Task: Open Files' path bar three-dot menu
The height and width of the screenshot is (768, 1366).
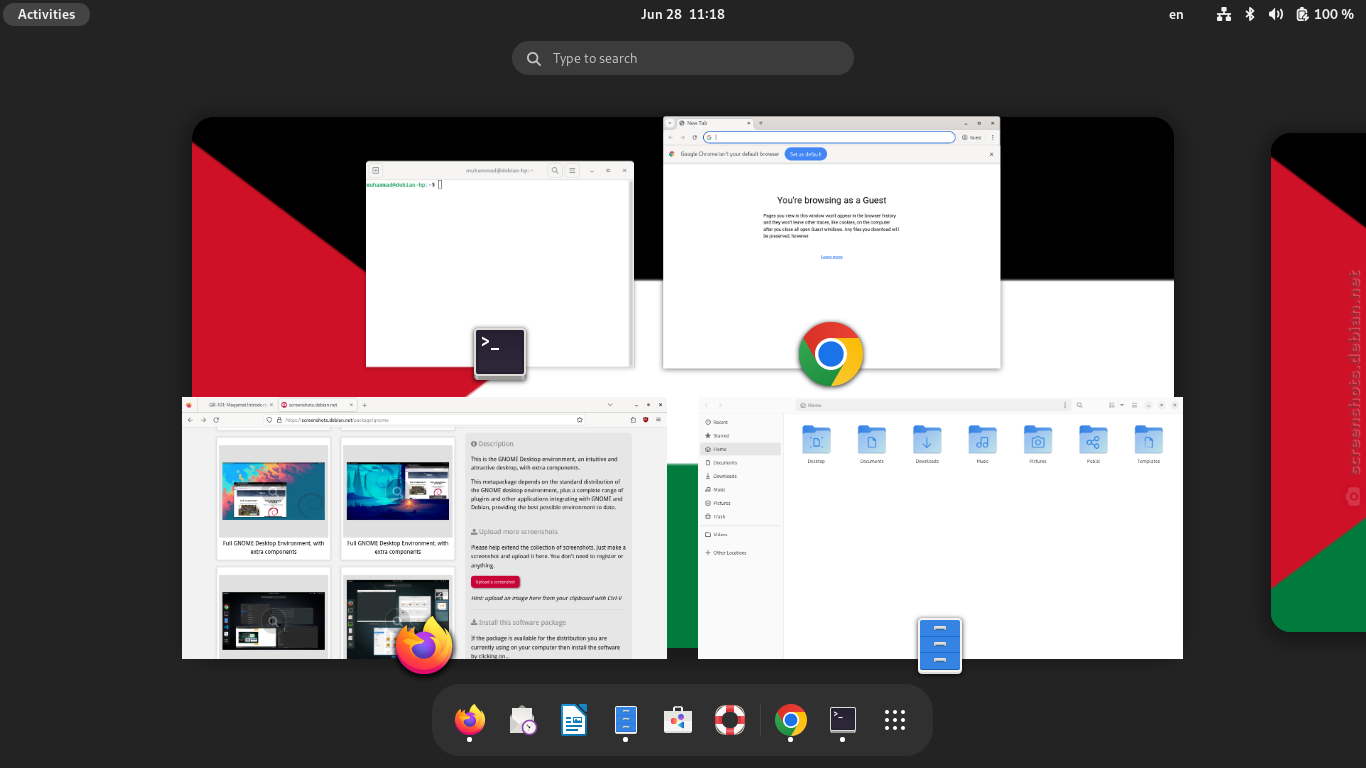Action: tap(1065, 405)
